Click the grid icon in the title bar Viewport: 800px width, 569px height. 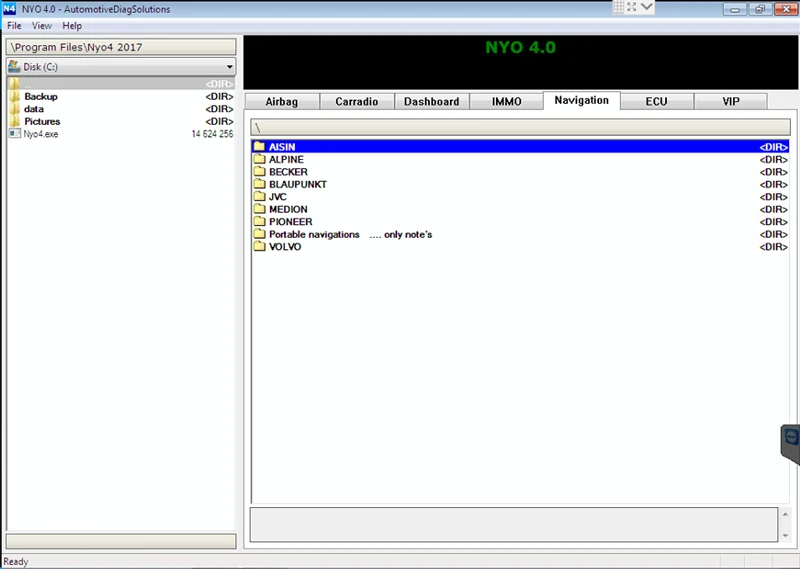tap(618, 7)
